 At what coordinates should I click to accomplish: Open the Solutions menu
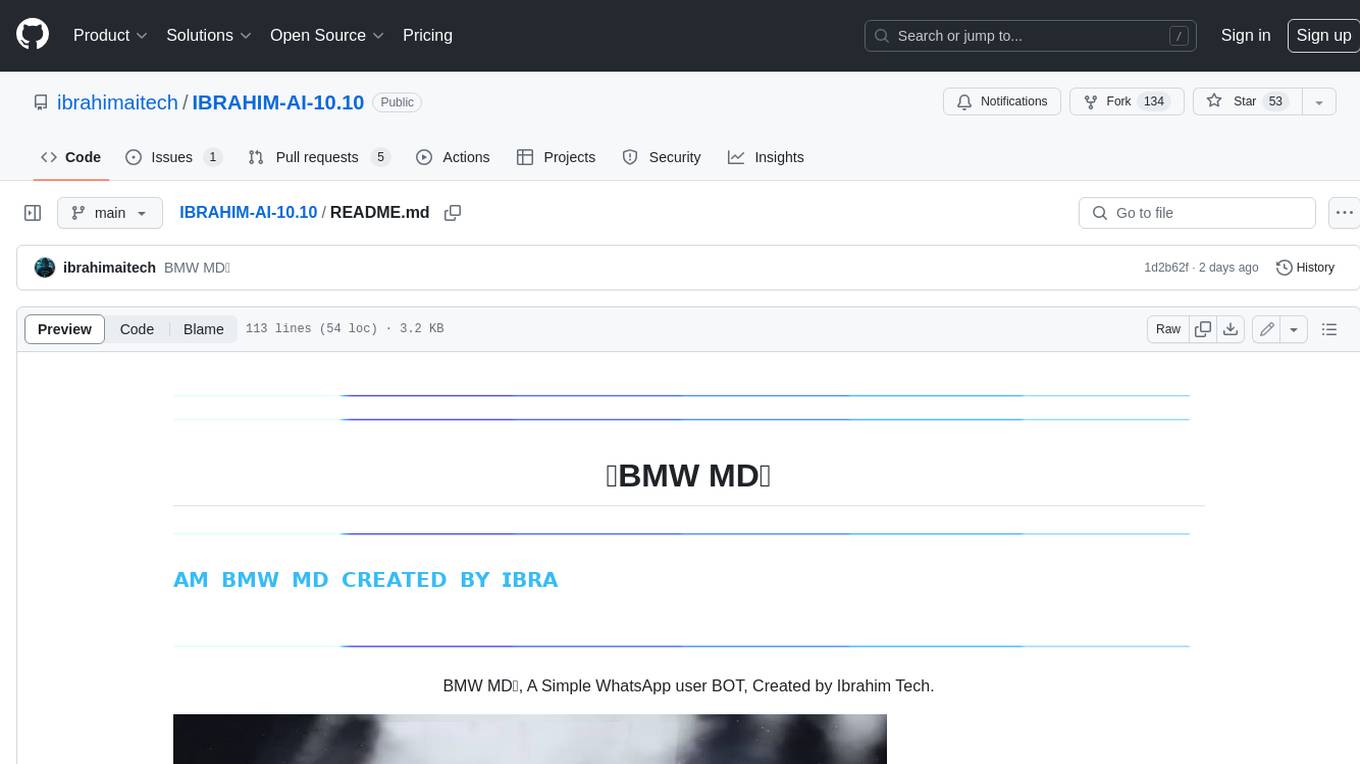click(x=208, y=35)
